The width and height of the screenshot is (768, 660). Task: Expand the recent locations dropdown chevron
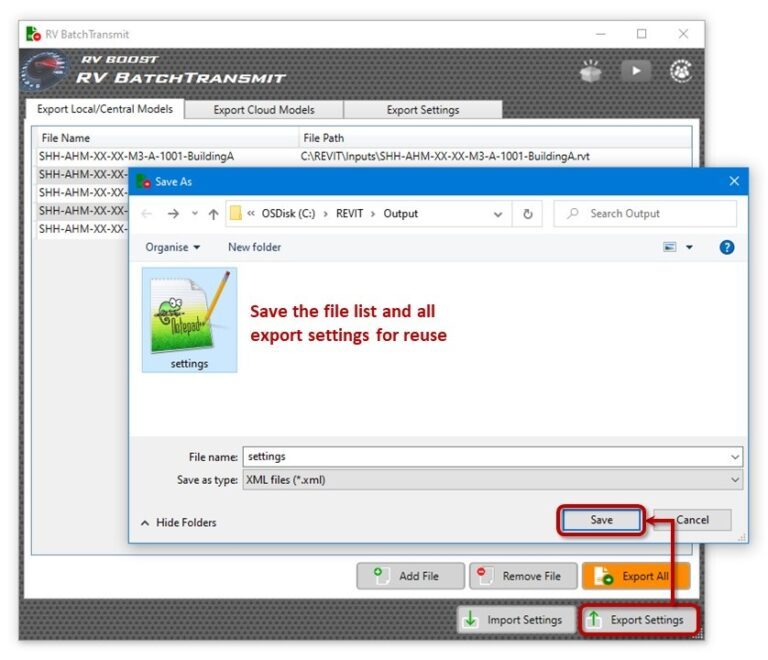(194, 214)
